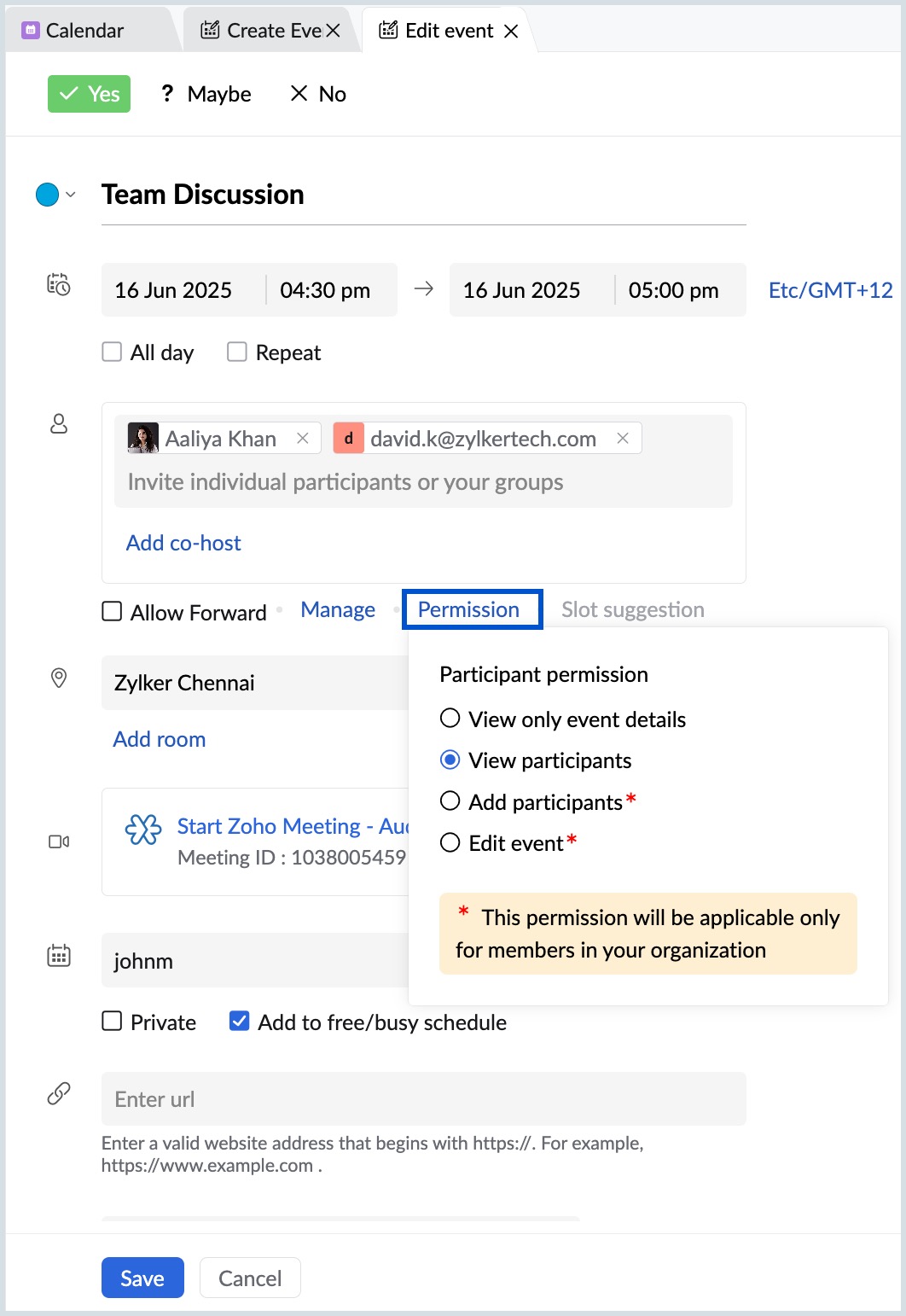Expand the event color dropdown arrow
This screenshot has width=906, height=1316.
click(71, 195)
